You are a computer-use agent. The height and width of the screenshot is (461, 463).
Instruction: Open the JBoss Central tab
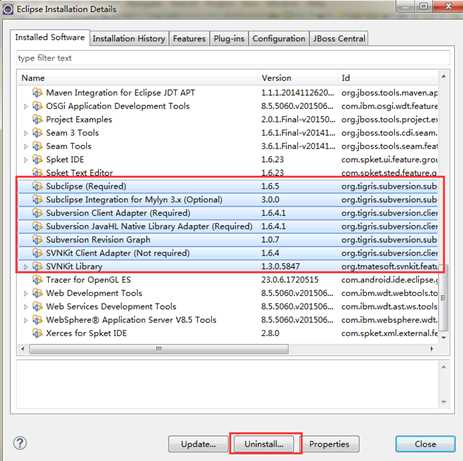[x=339, y=39]
